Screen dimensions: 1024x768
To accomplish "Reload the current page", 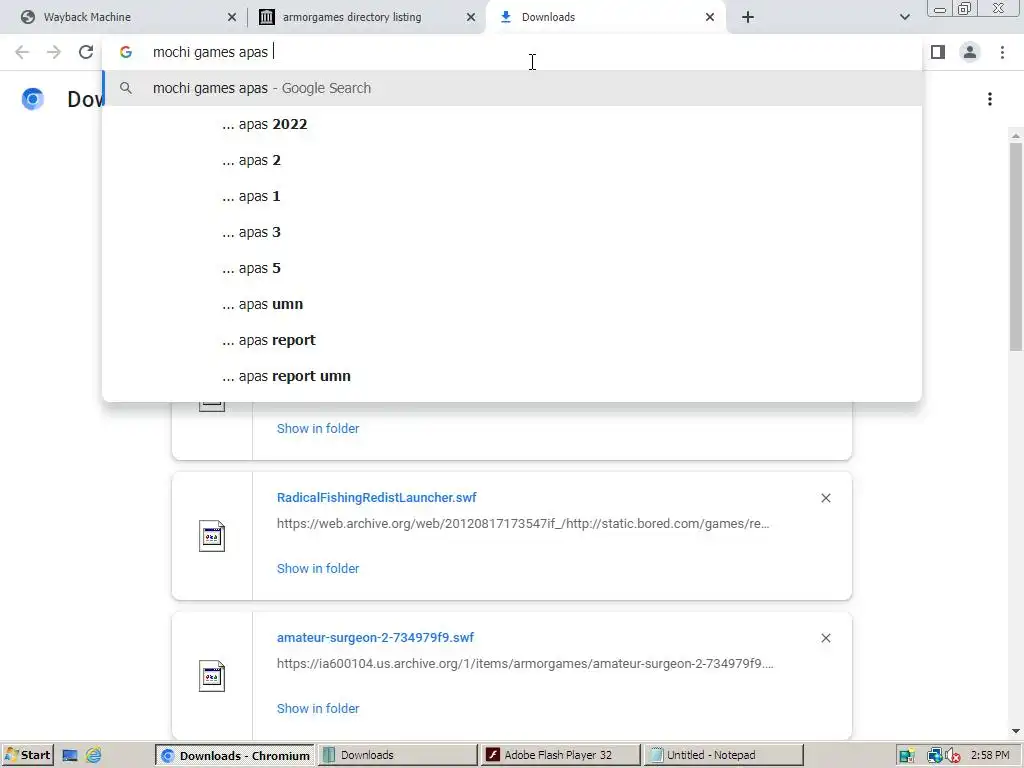I will [86, 52].
